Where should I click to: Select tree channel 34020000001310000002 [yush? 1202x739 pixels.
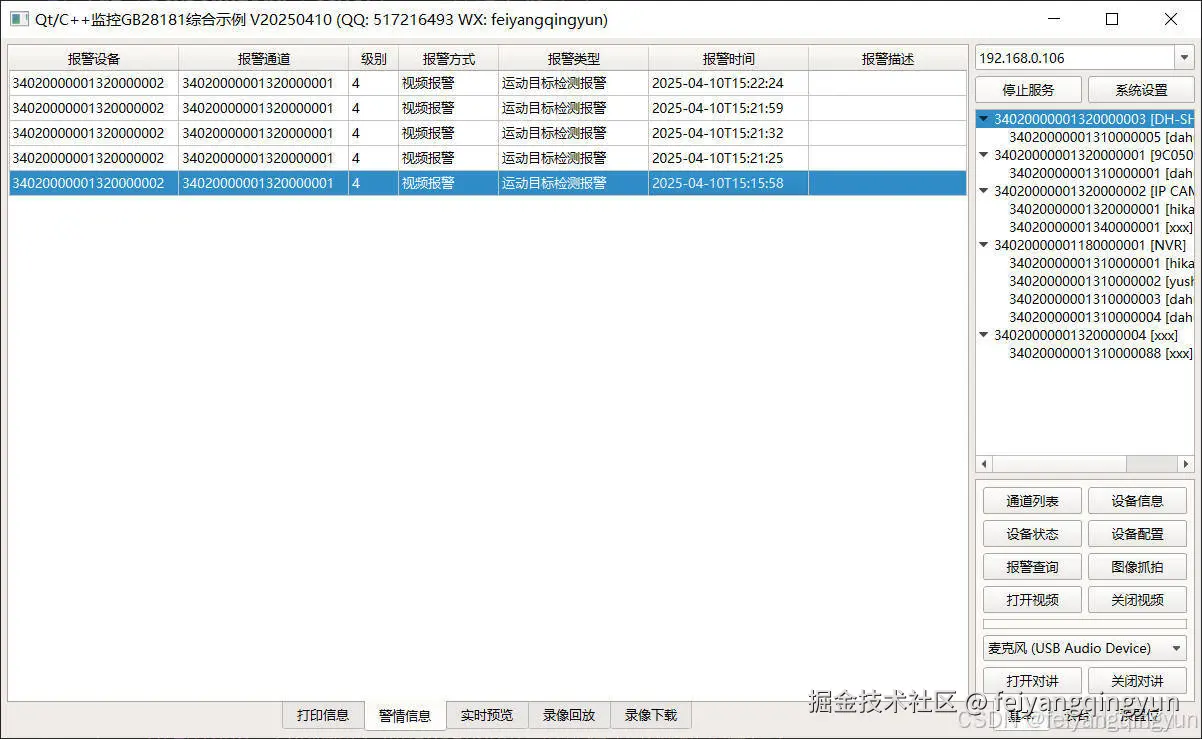point(1101,281)
